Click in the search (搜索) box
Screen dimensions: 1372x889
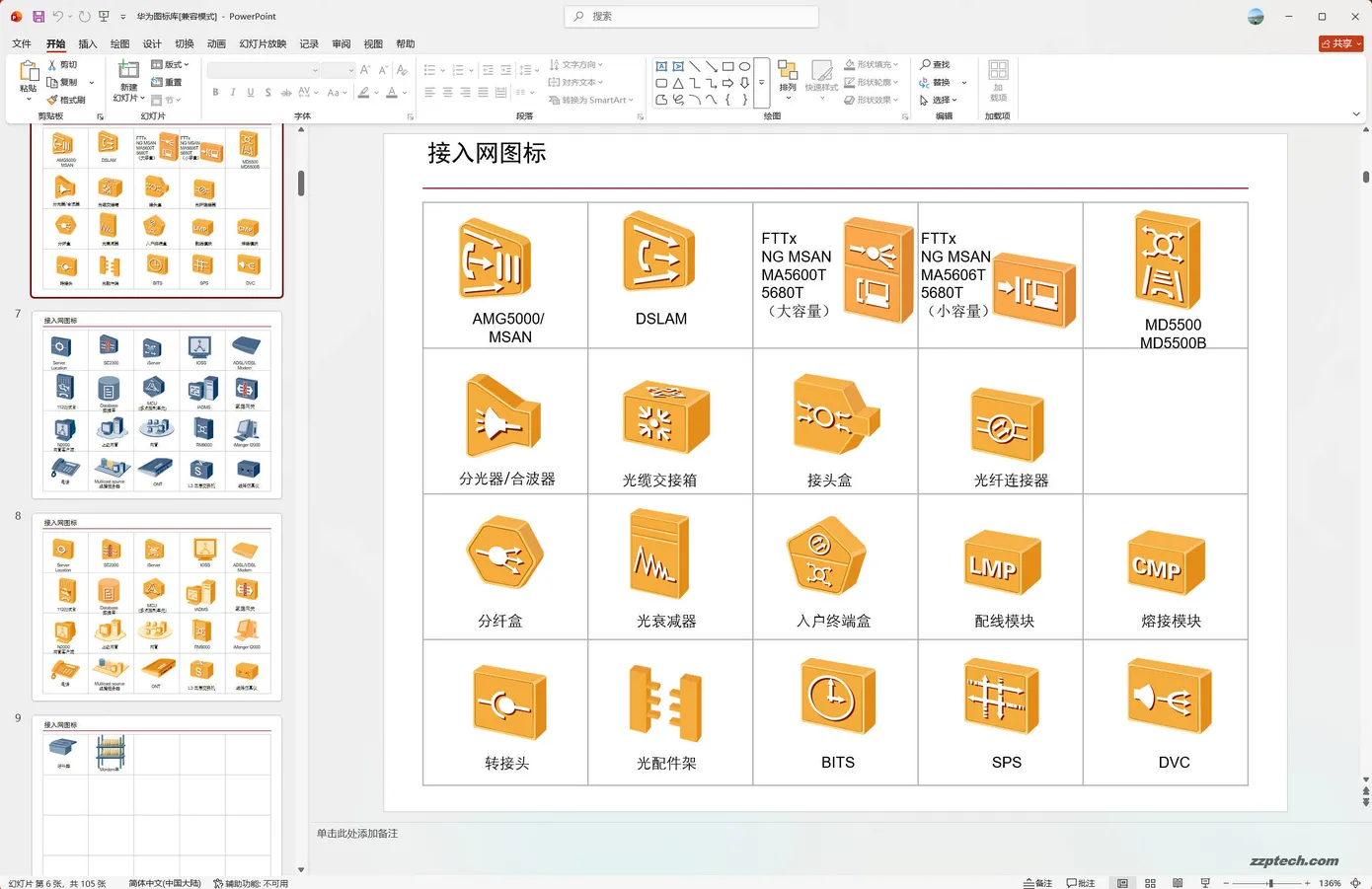click(691, 17)
